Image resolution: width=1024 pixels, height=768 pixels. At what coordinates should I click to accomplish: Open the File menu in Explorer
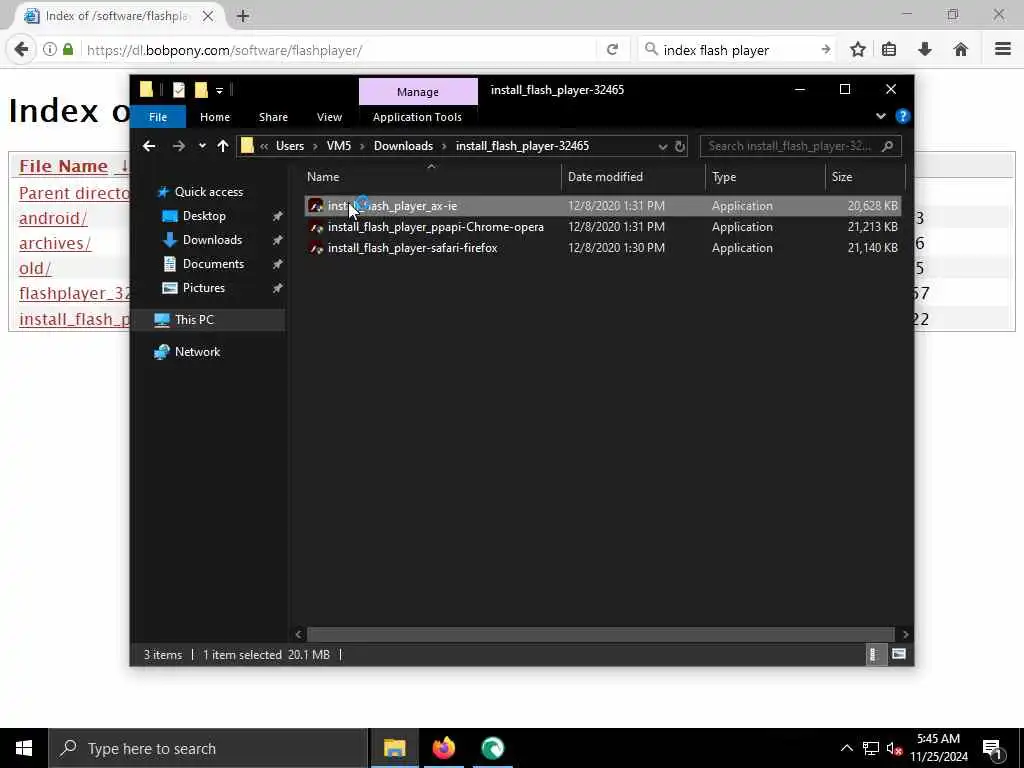click(x=158, y=117)
